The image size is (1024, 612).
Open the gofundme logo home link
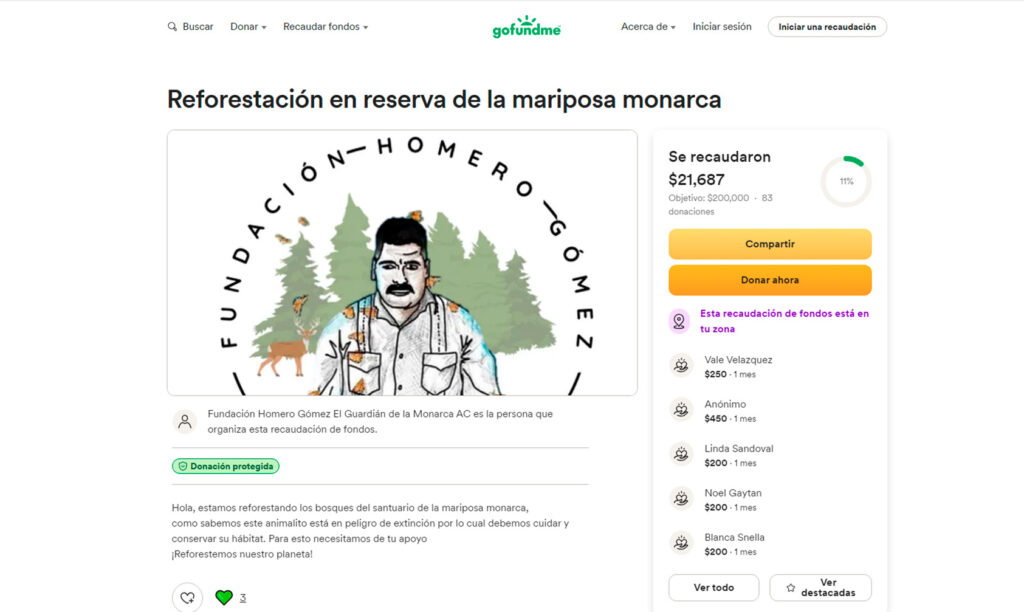click(526, 27)
